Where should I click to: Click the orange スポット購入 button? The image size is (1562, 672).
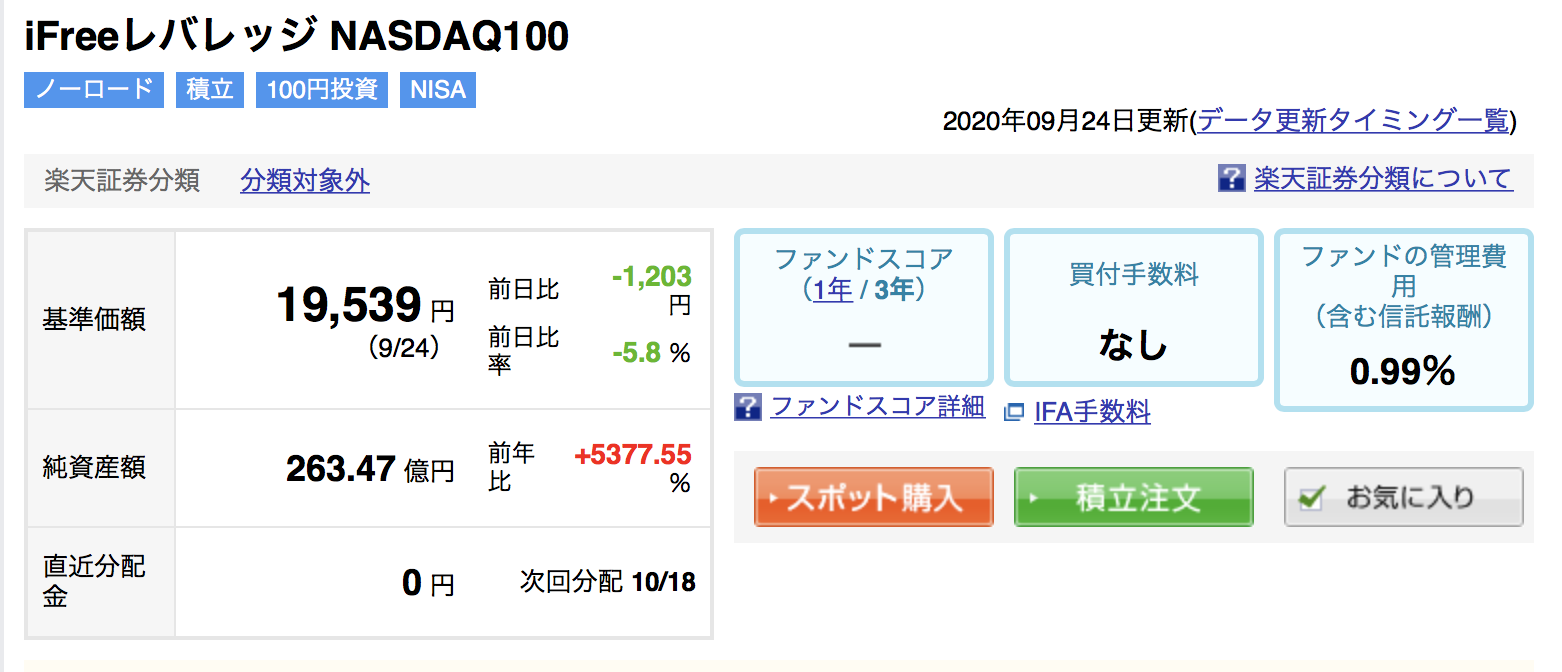(874, 497)
